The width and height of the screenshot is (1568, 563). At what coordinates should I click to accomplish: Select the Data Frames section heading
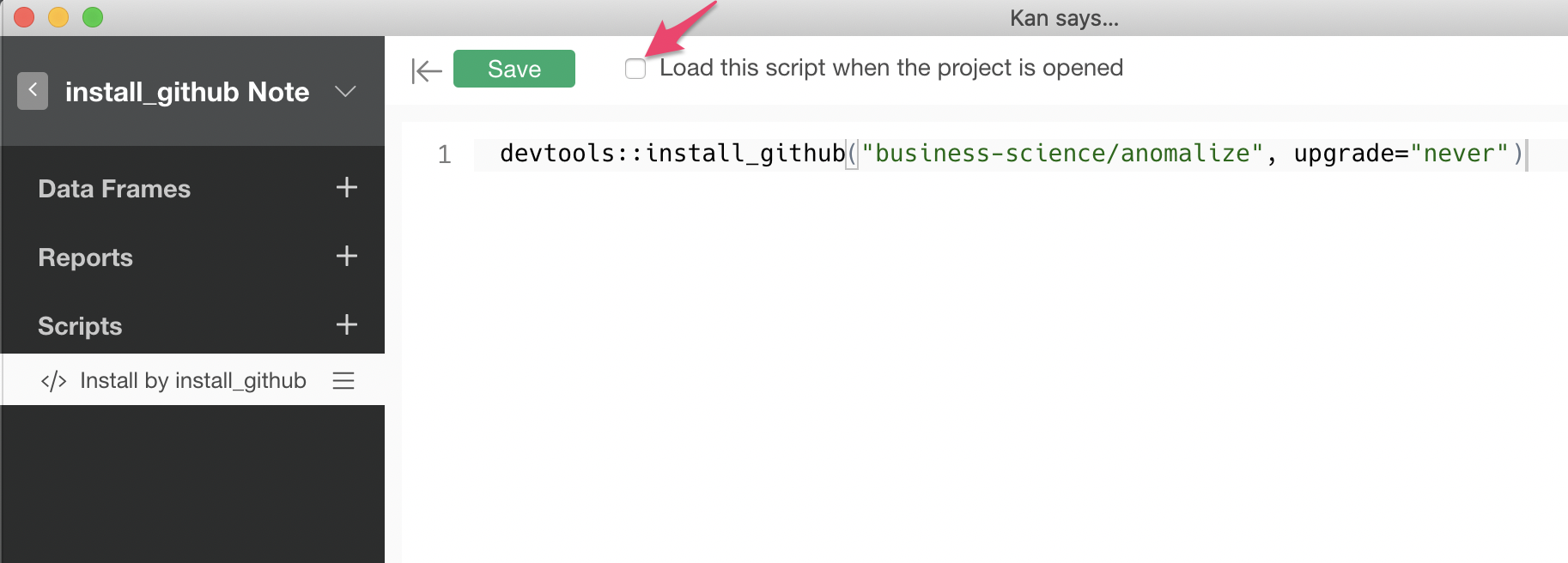tap(114, 189)
